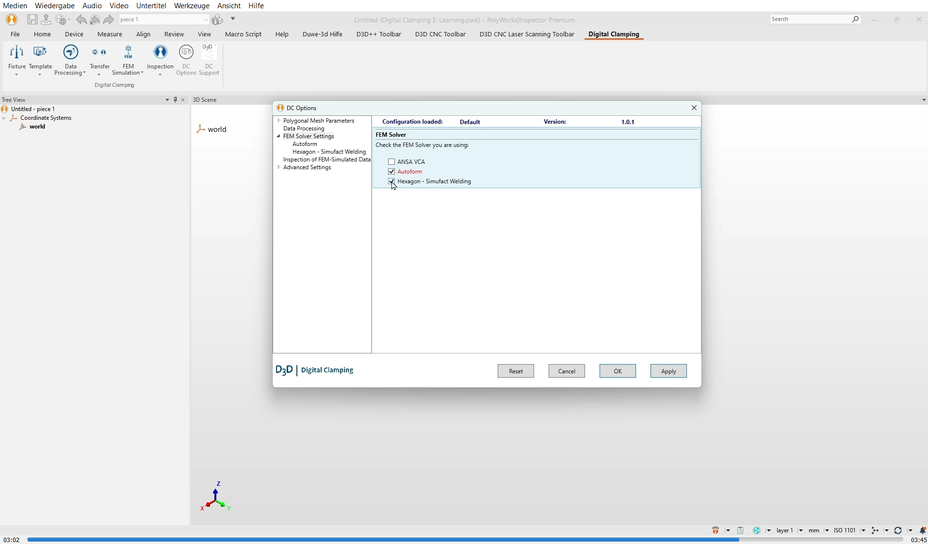Uncheck the Autoform solver checkbox
Image resolution: width=928 pixels, height=544 pixels.
coord(391,172)
